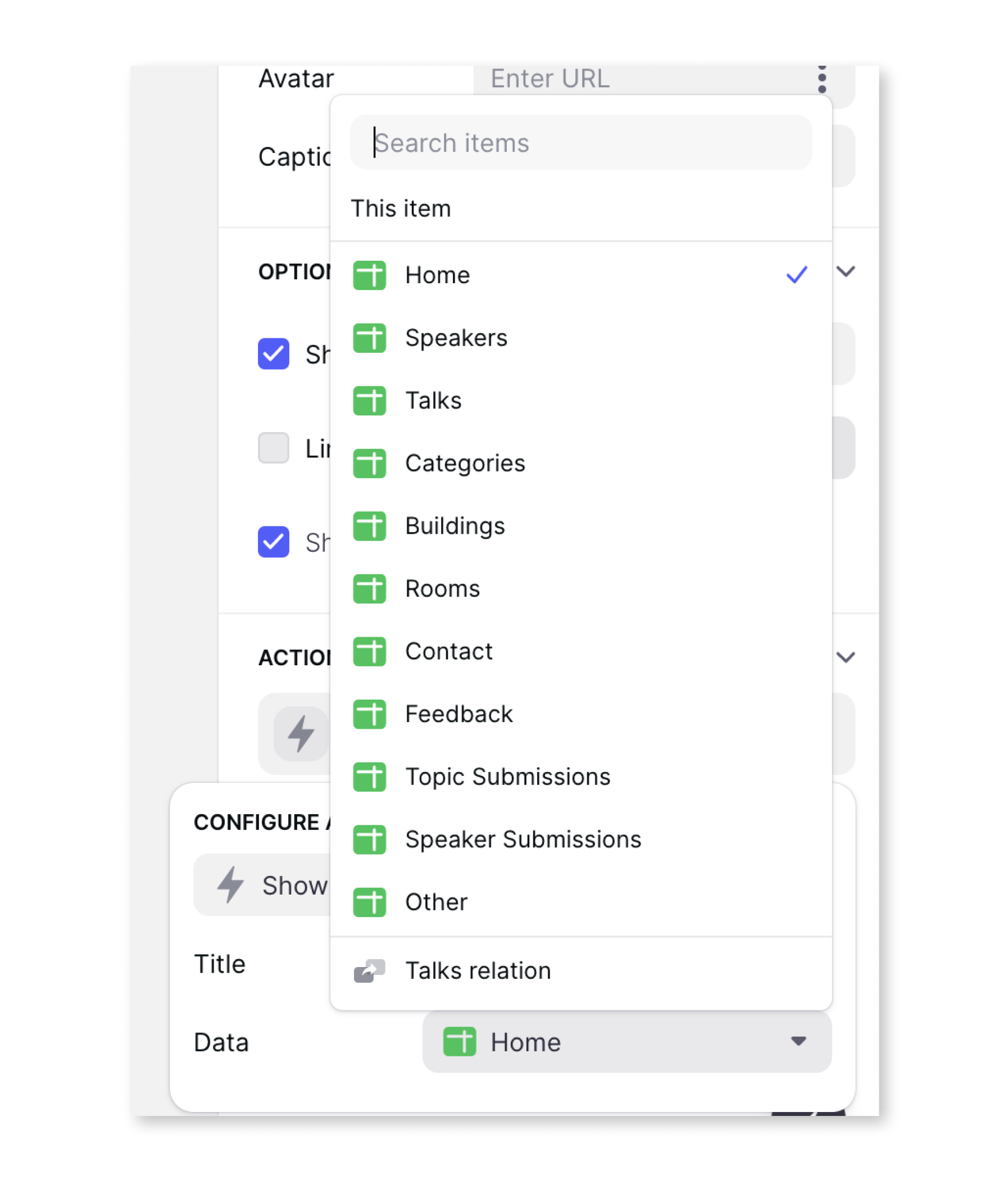Viewport: 1008px width, 1180px height.
Task: Click the relation icon beside Talks relation
Action: point(369,970)
